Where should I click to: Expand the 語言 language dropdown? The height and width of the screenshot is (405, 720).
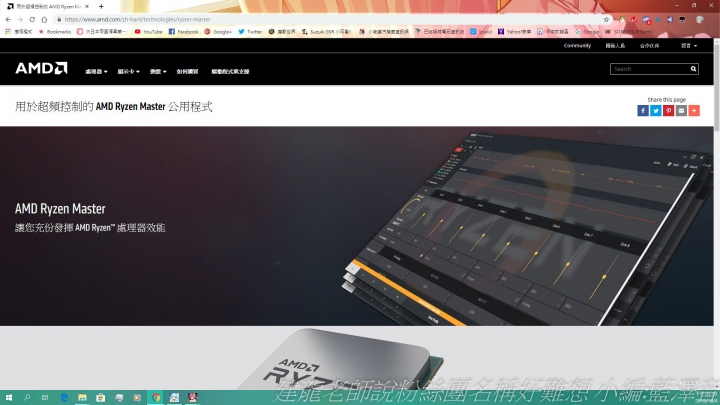pos(689,45)
